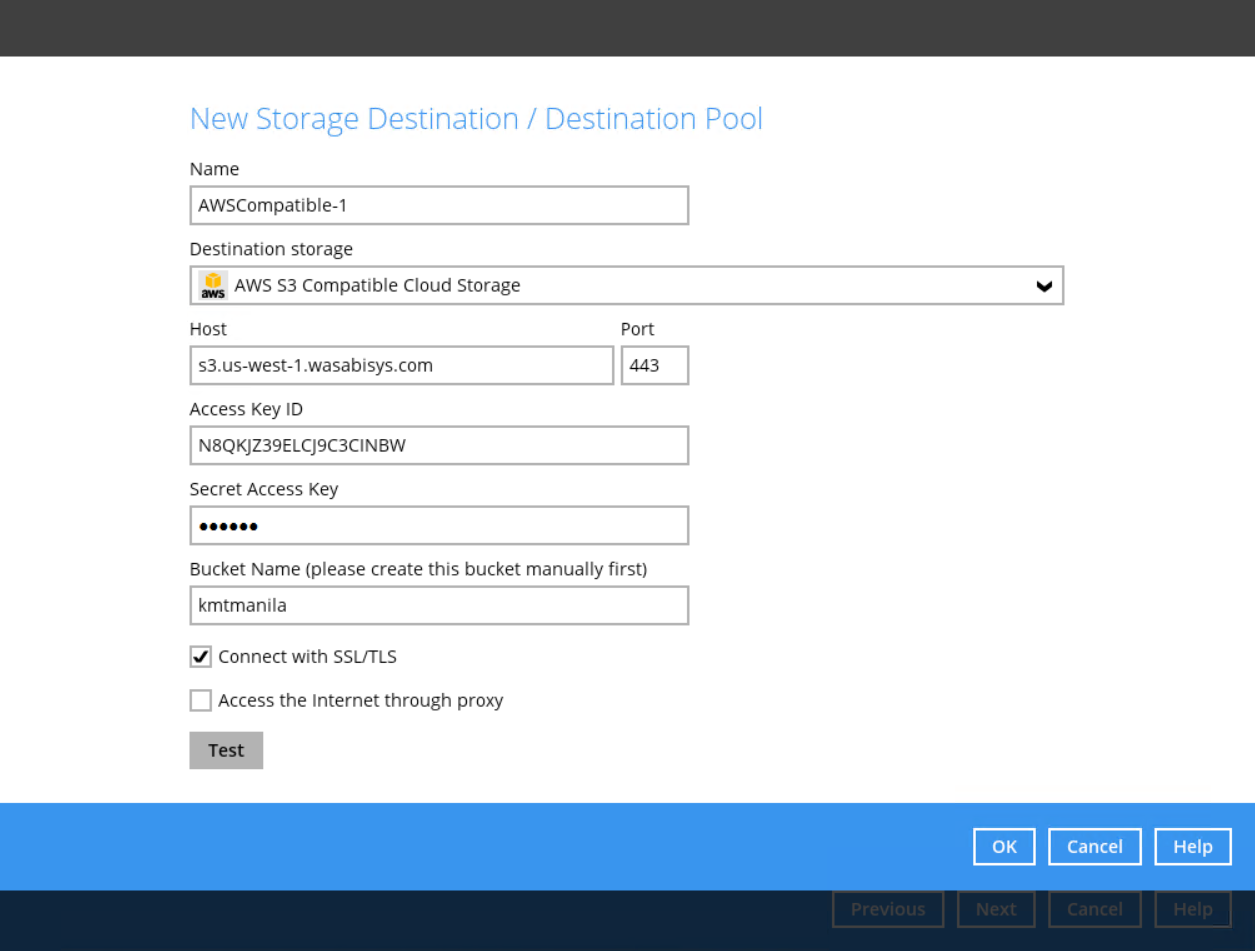1255x951 pixels.
Task: Click the Bucket Name field with kmtmanila
Action: (439, 606)
